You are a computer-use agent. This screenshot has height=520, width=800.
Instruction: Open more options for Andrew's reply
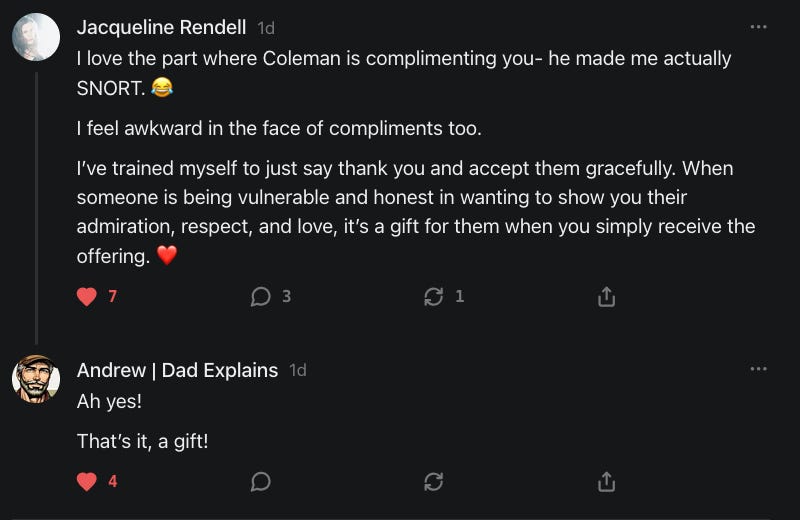(758, 369)
